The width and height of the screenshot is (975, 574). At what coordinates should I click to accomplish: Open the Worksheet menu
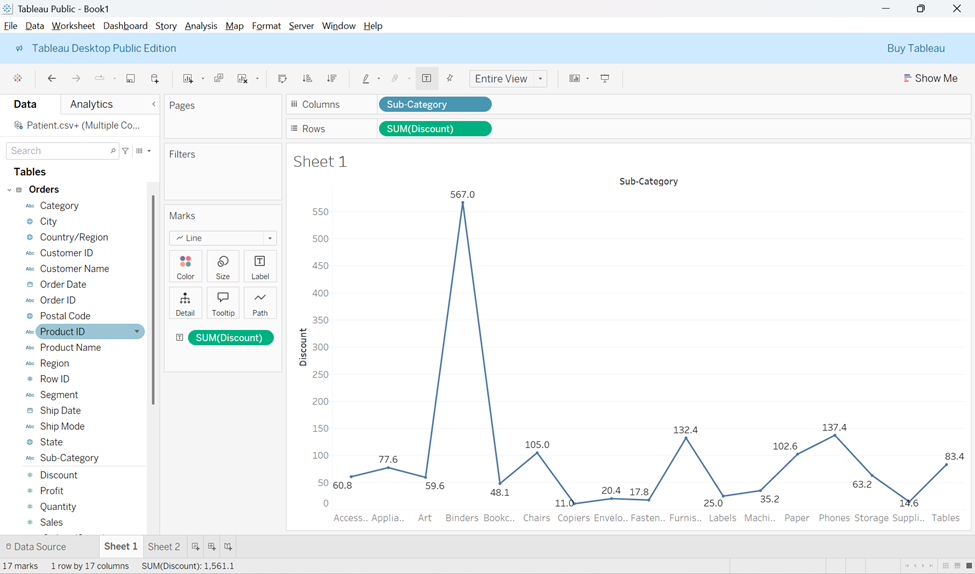pos(73,25)
